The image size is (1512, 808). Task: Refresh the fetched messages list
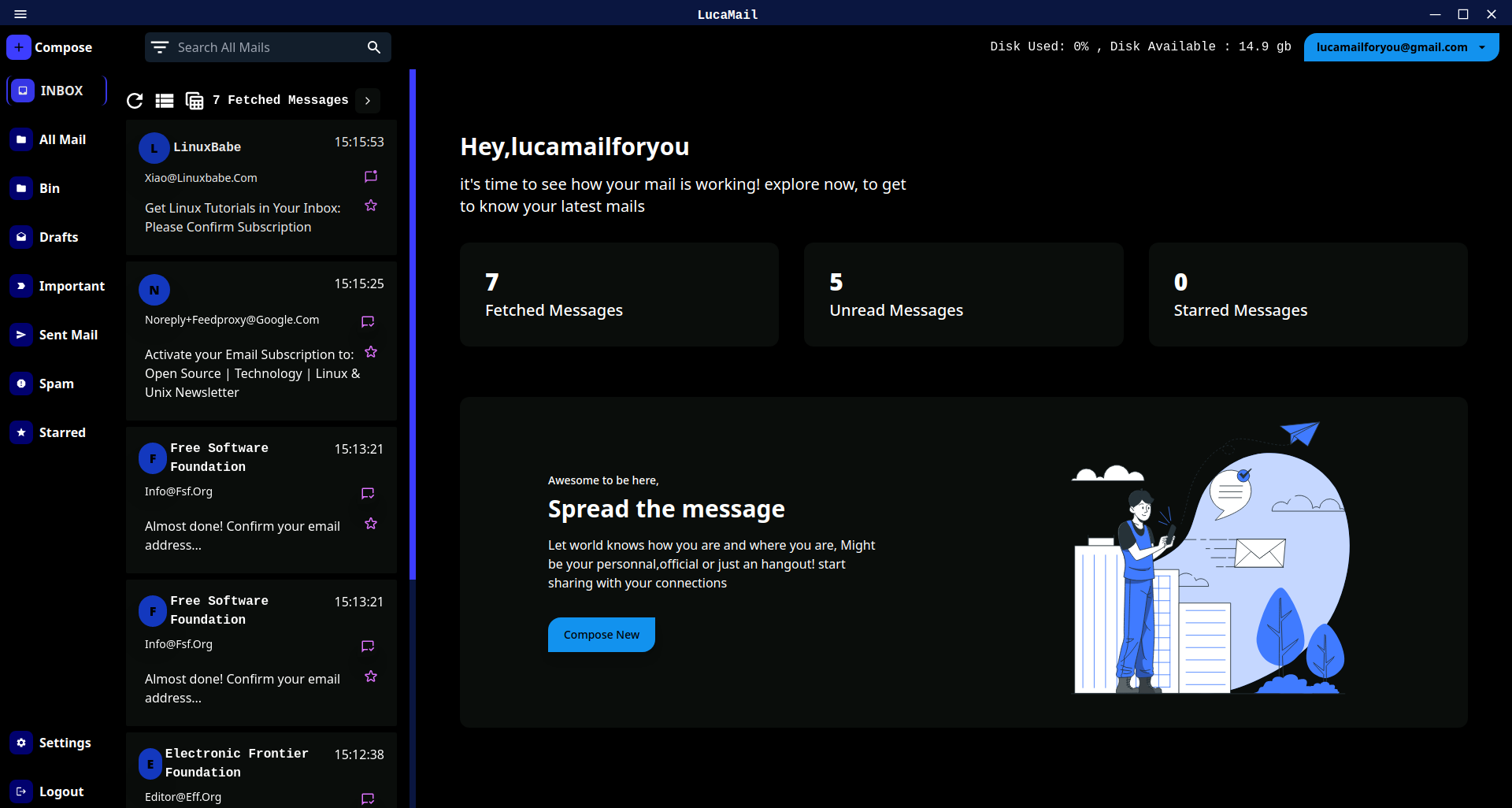point(134,101)
